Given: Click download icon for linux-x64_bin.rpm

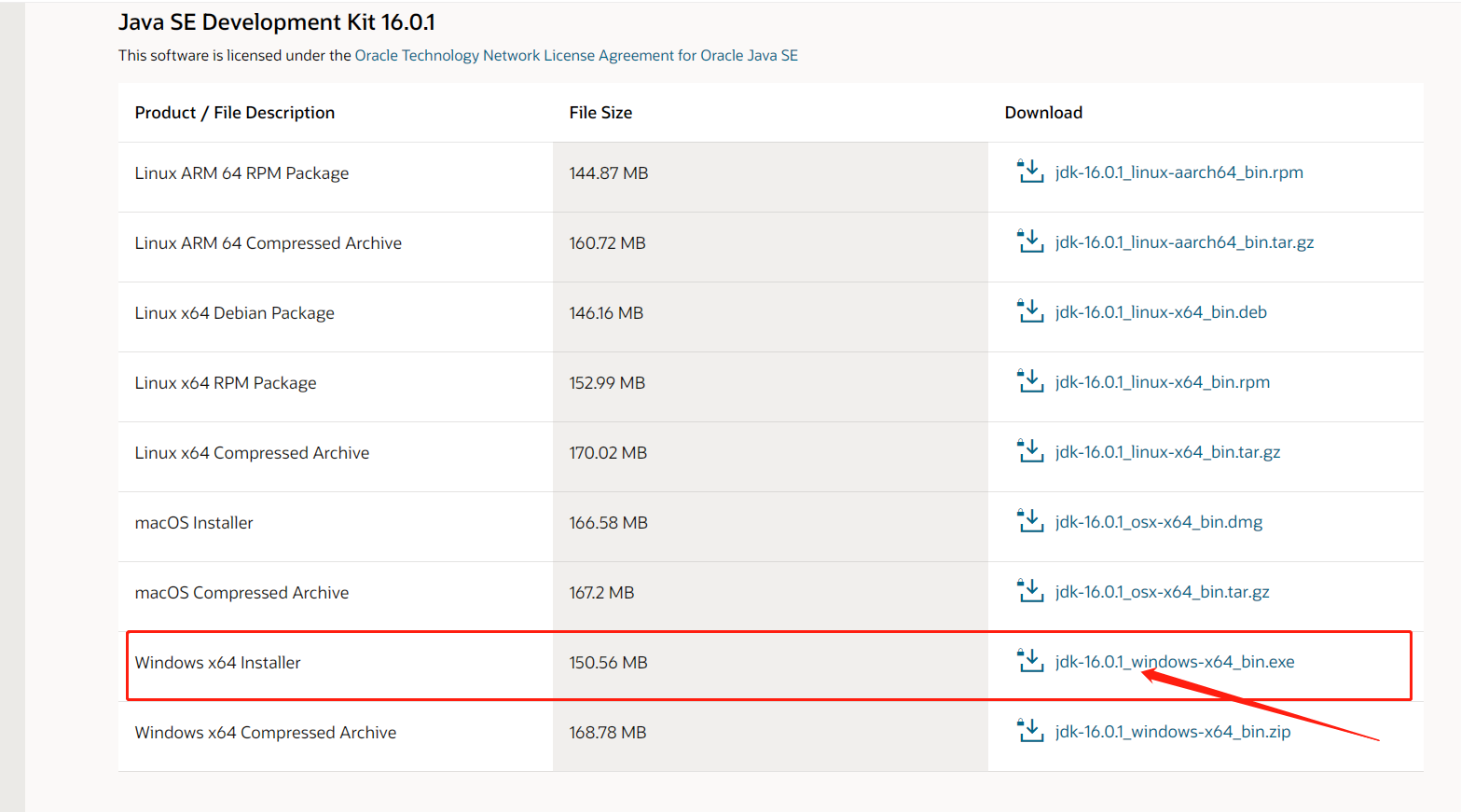Looking at the screenshot, I should tap(1030, 381).
